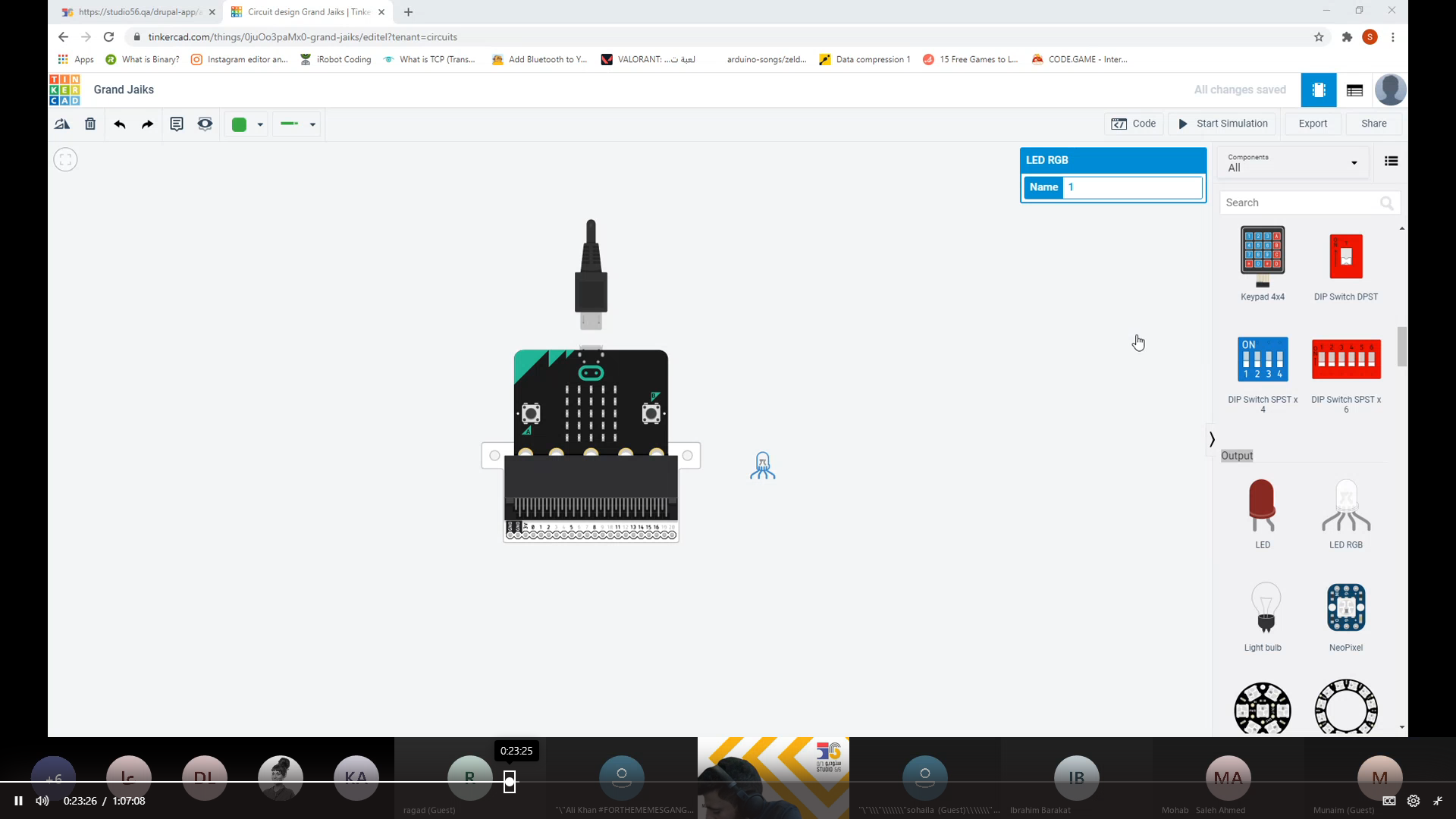Open the wire color dropdown arrow
This screenshot has height=819, width=1456.
click(x=260, y=125)
